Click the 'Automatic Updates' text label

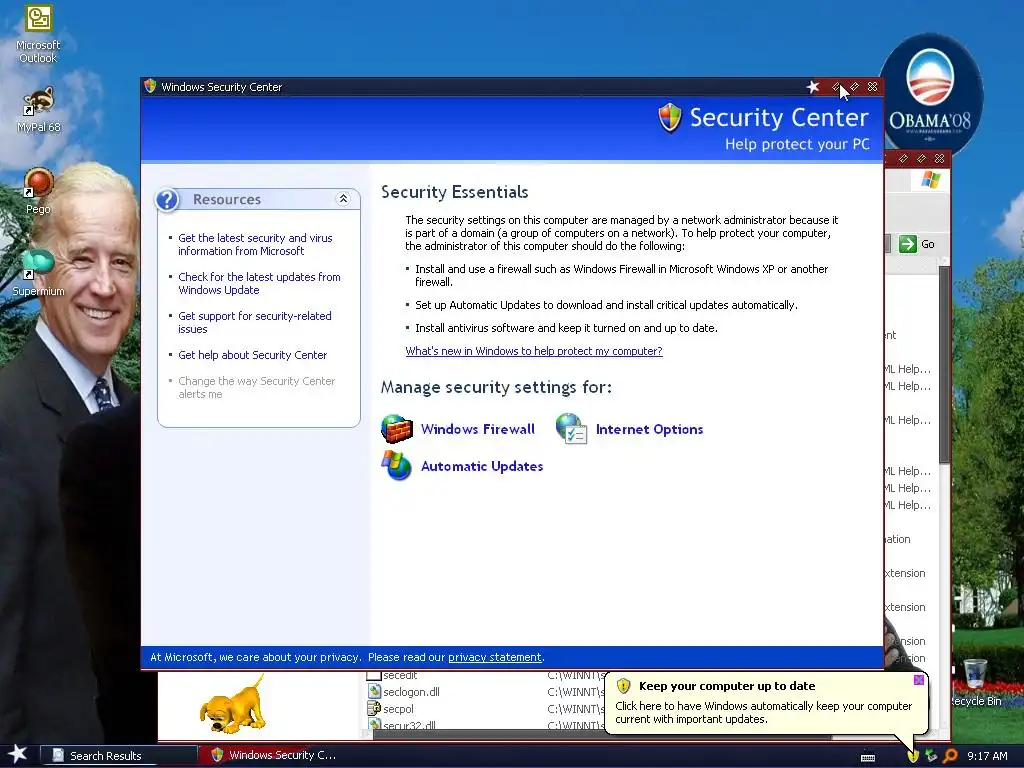pyautogui.click(x=482, y=466)
